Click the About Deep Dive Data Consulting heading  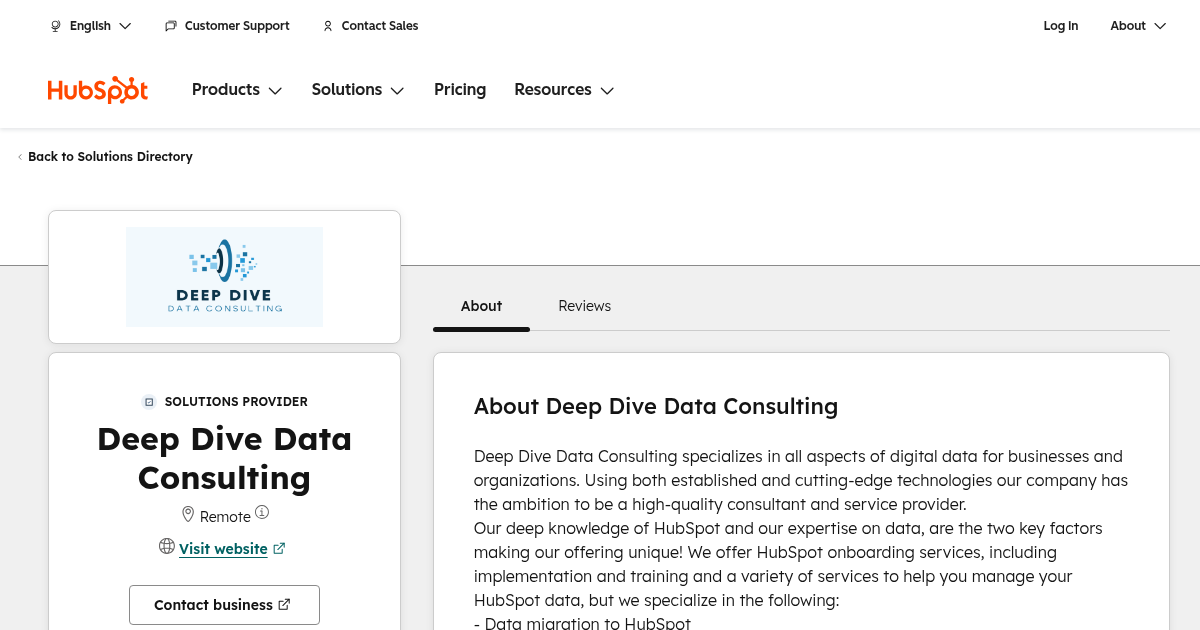(656, 406)
